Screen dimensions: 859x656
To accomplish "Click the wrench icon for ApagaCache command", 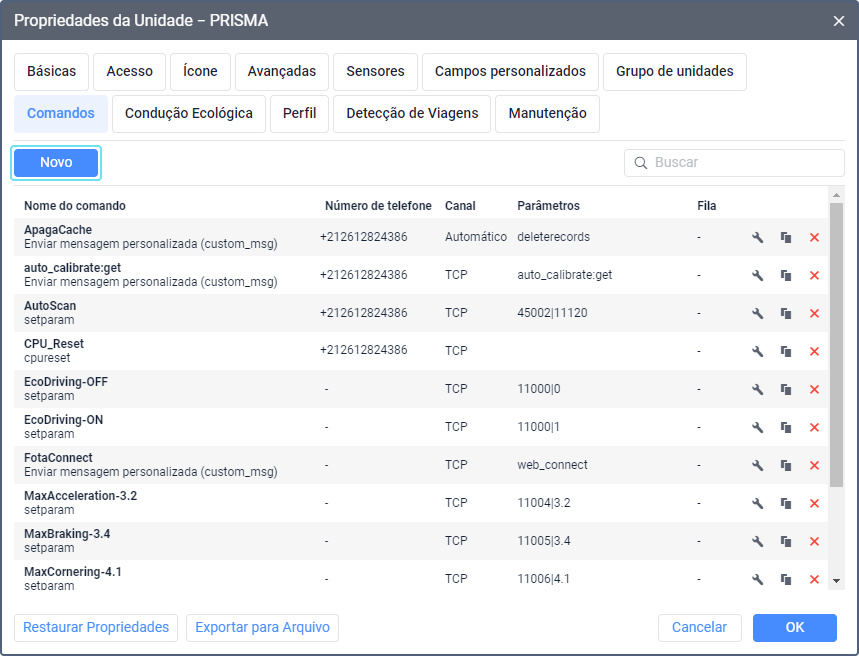I will pyautogui.click(x=758, y=237).
